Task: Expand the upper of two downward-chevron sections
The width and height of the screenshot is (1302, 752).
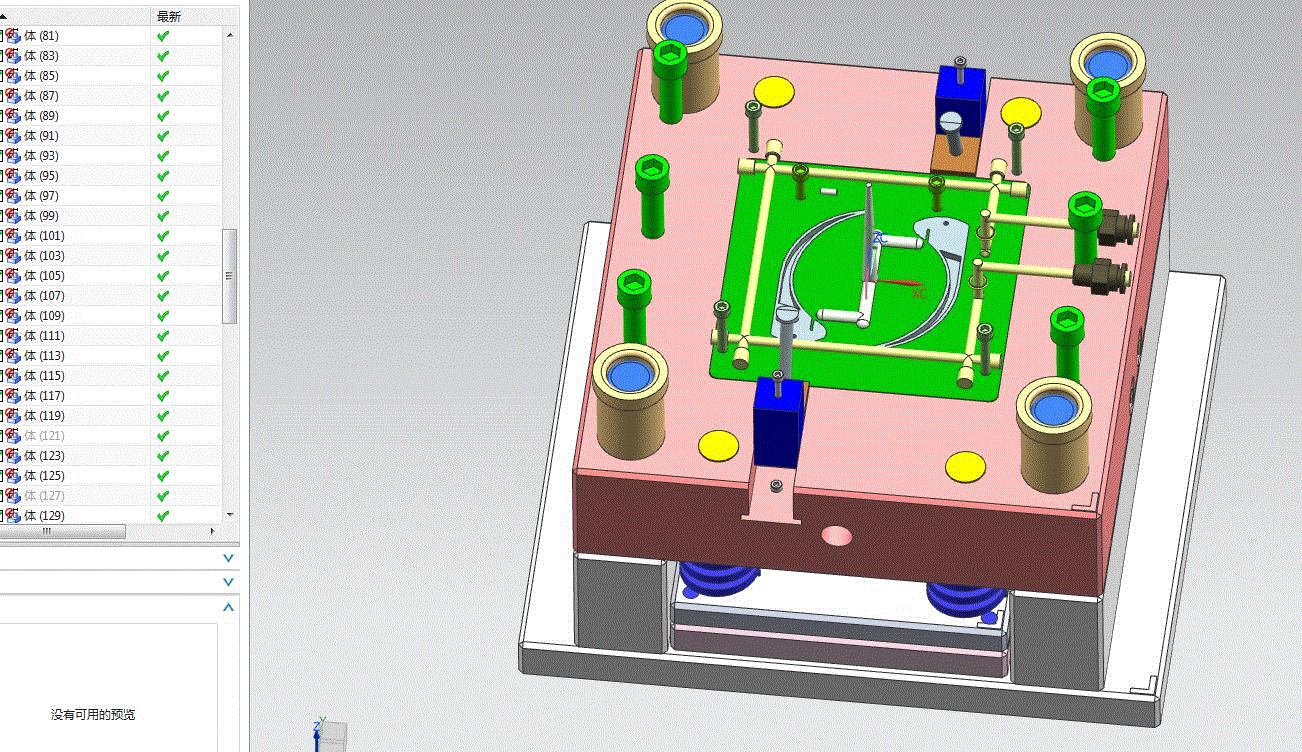Action: pyautogui.click(x=229, y=558)
